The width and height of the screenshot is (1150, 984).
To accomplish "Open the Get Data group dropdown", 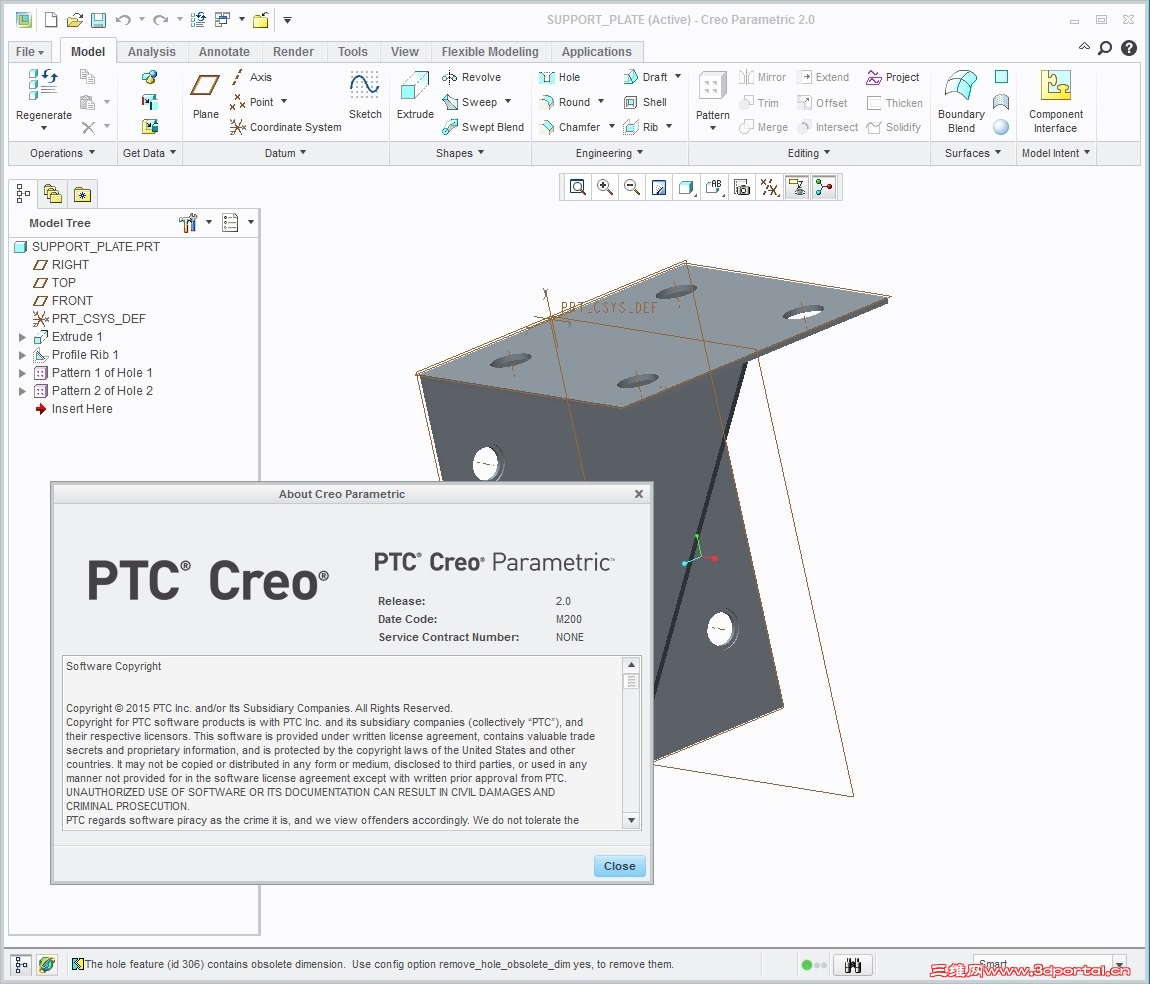I will (x=150, y=153).
